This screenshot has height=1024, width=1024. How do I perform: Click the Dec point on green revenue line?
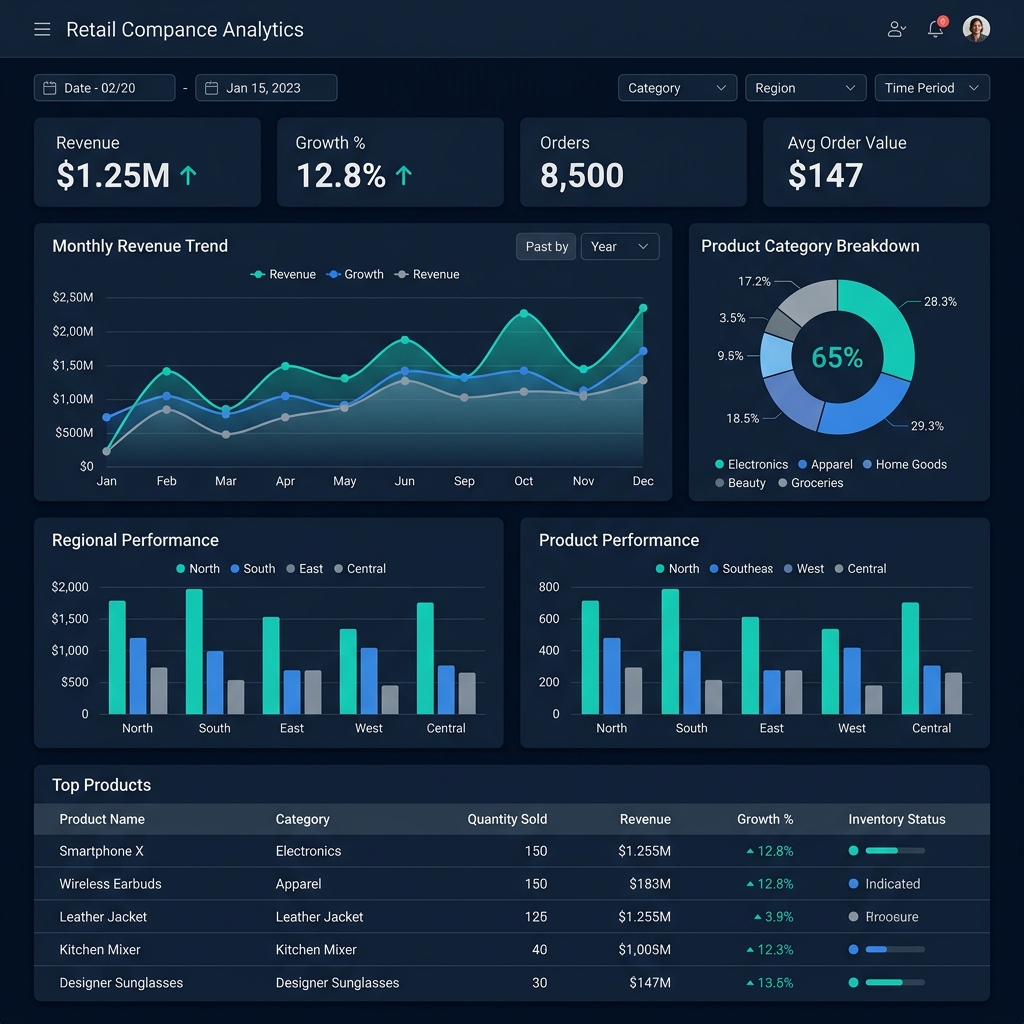[x=643, y=308]
